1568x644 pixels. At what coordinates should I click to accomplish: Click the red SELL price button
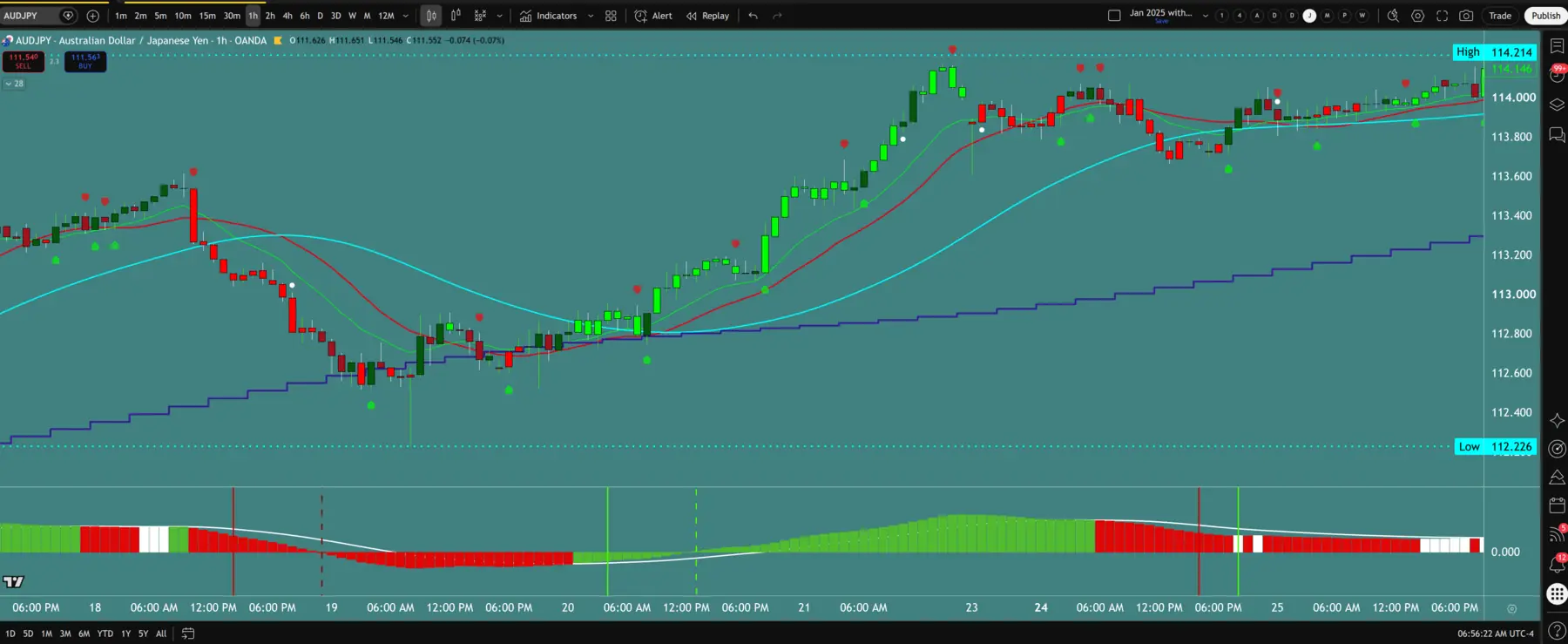click(x=24, y=61)
